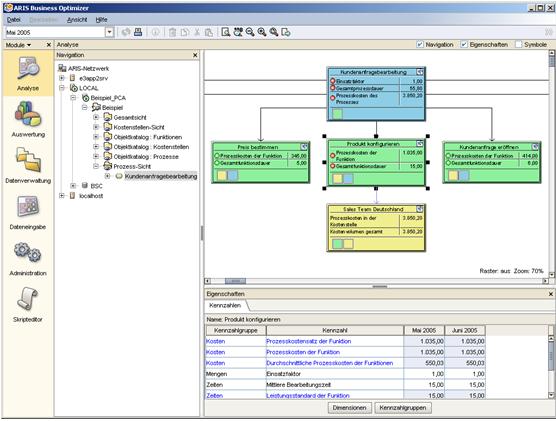Click the cut scissors icon in toolbar
This screenshot has height=421, width=556.
(x=197, y=32)
